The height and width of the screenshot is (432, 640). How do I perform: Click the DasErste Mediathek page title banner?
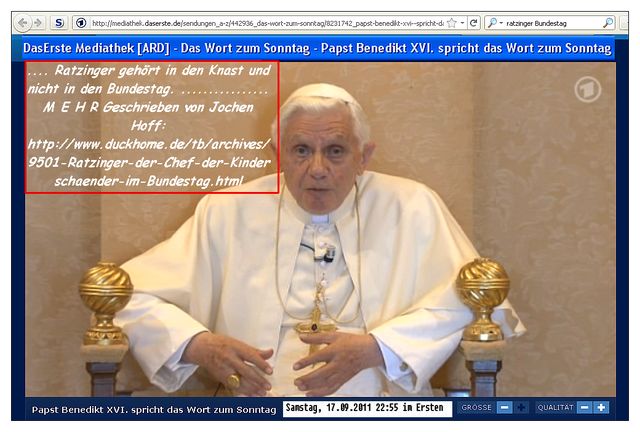click(317, 48)
